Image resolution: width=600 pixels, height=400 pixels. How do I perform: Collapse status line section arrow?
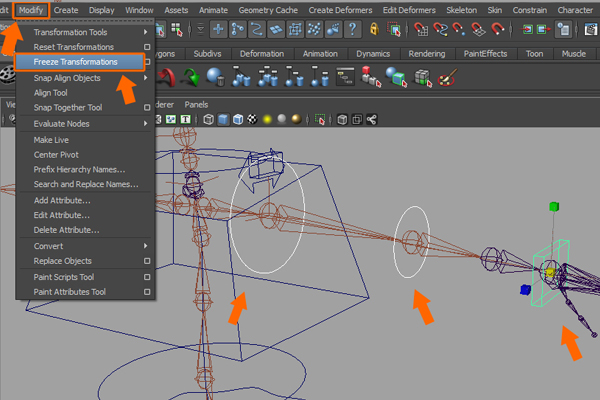pyautogui.click(x=200, y=29)
